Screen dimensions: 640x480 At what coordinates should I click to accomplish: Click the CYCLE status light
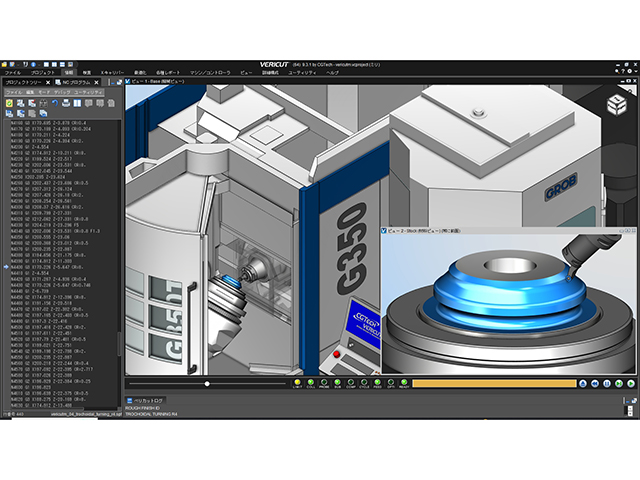[x=364, y=382]
